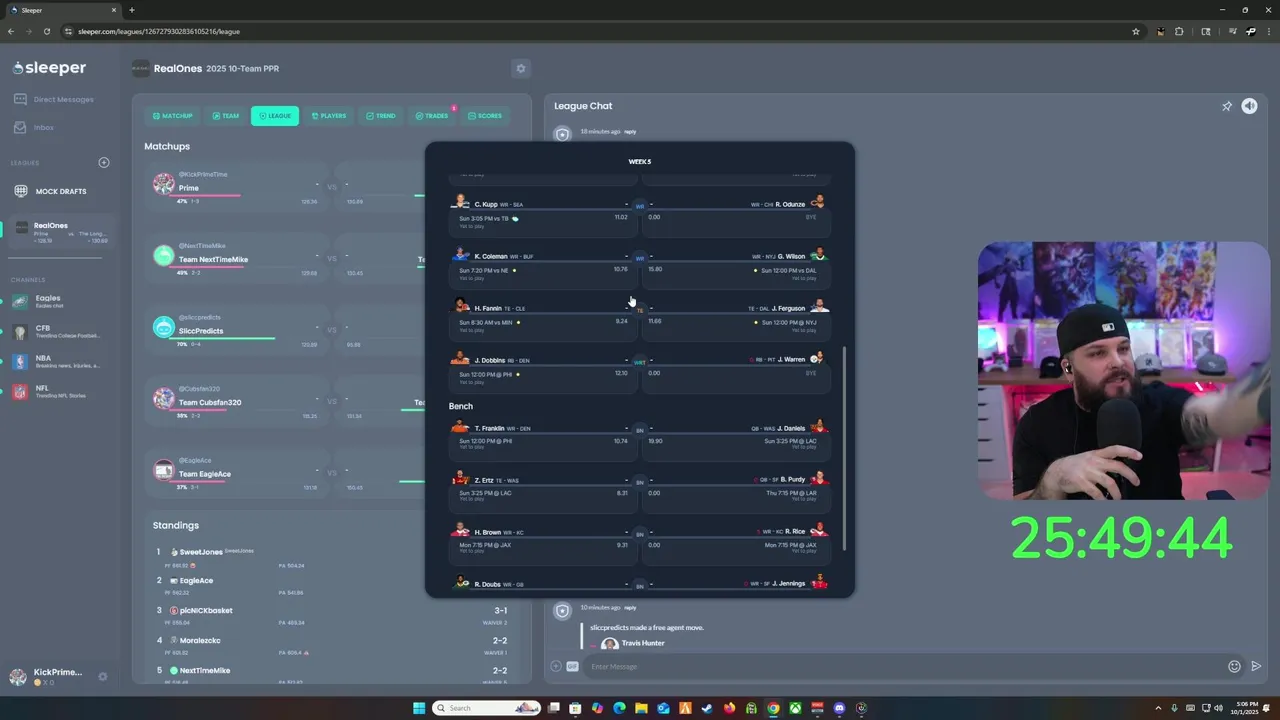Screen dimensions: 1280x720
Task: Click R. Odunze in matchup popup
Action: 790,204
